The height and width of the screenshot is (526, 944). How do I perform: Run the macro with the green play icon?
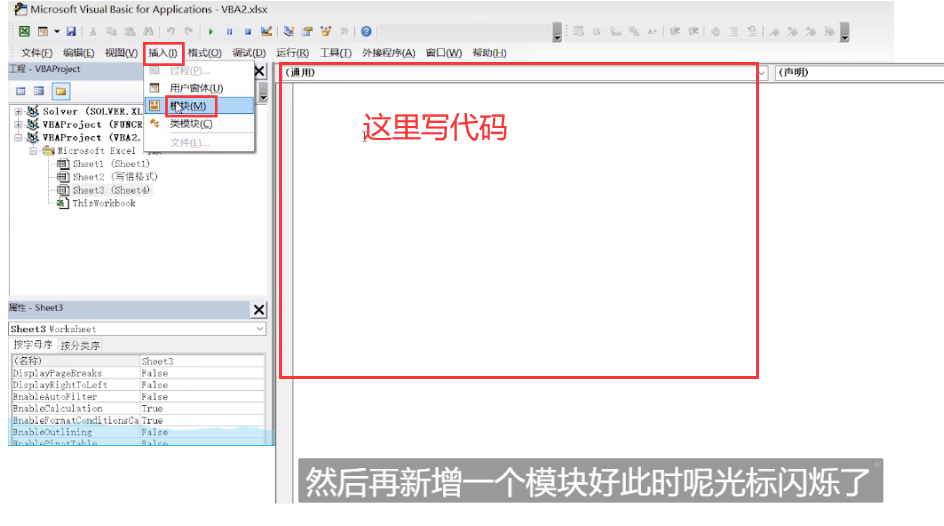tap(211, 31)
